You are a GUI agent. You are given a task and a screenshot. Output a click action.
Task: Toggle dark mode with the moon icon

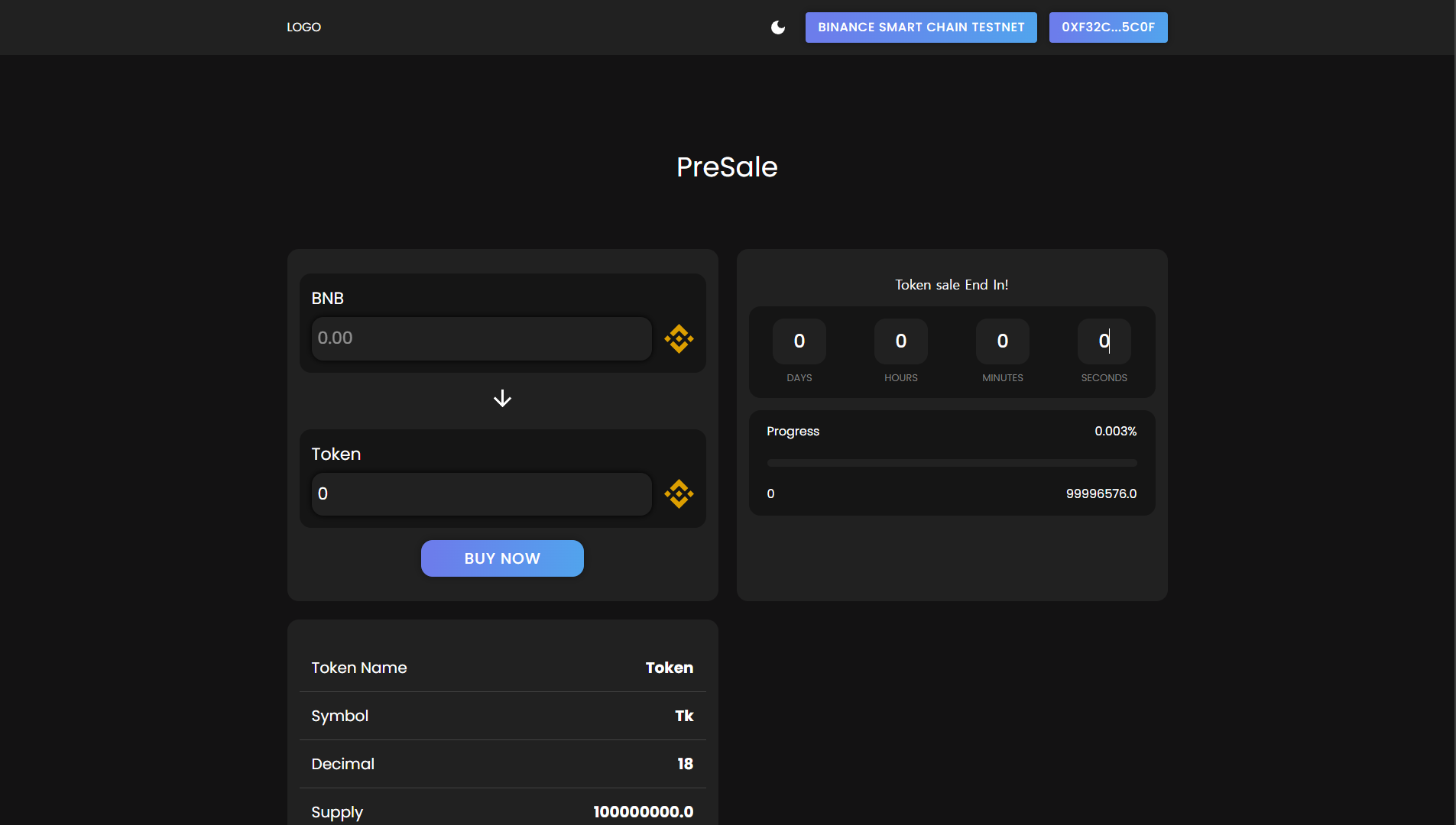tap(778, 27)
